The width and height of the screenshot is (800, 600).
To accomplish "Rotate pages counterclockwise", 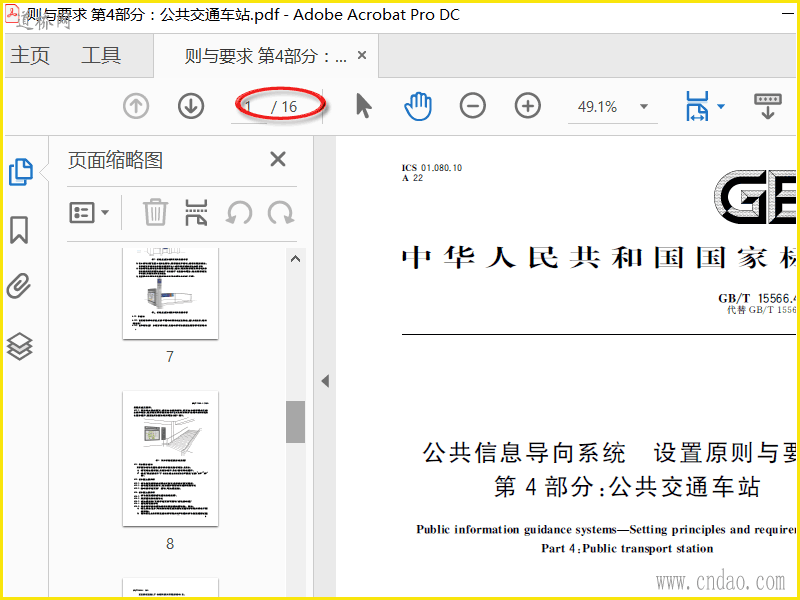I will point(239,212).
